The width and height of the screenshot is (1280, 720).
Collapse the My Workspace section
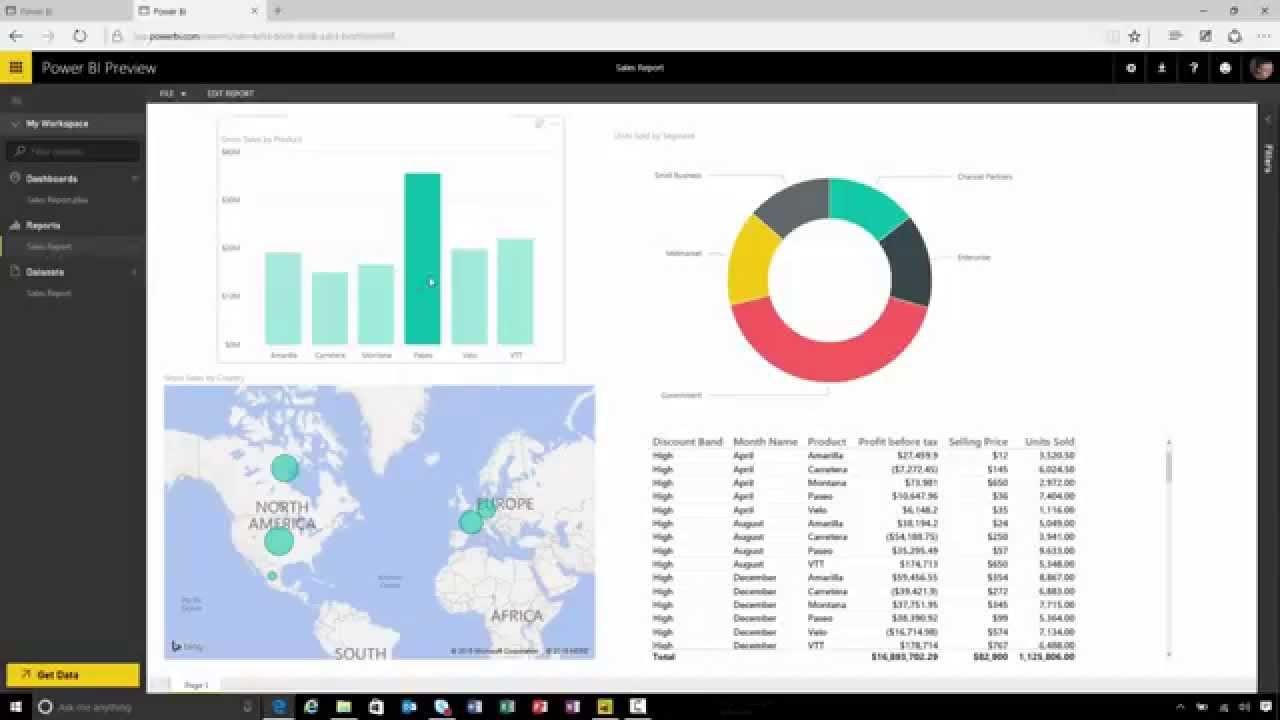coord(13,124)
